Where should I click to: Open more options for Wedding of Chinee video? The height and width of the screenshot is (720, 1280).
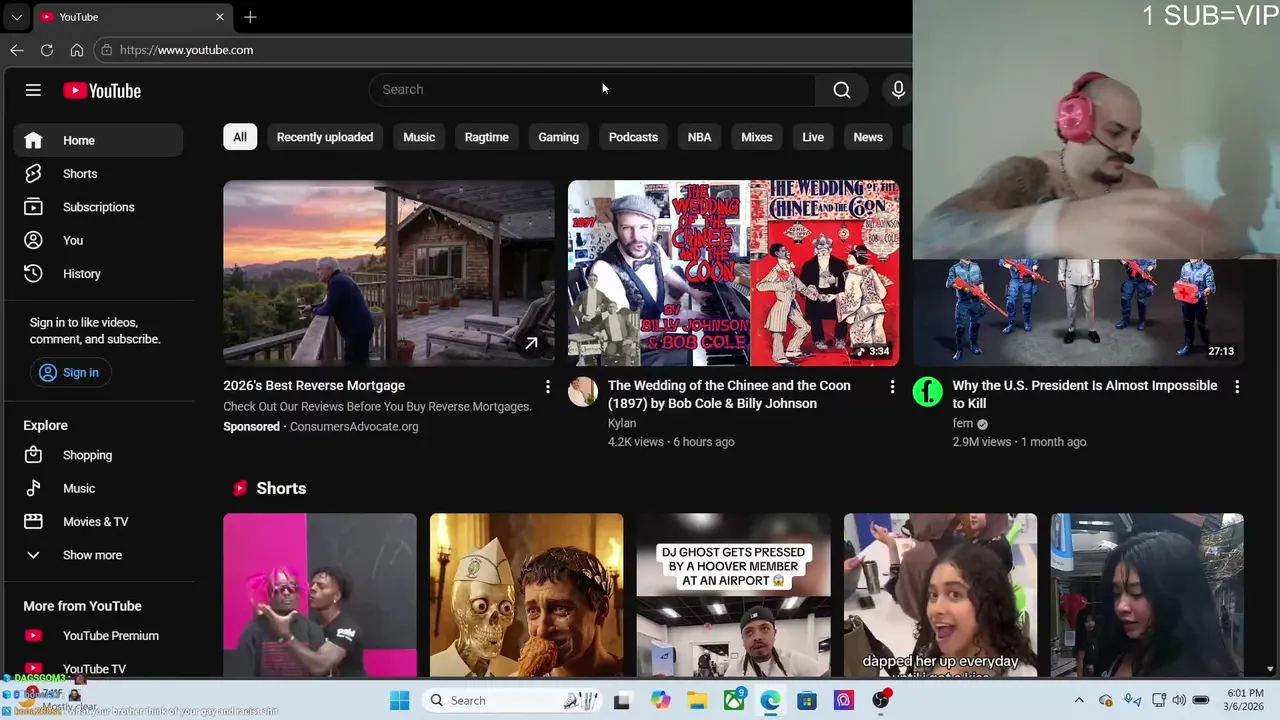(892, 387)
